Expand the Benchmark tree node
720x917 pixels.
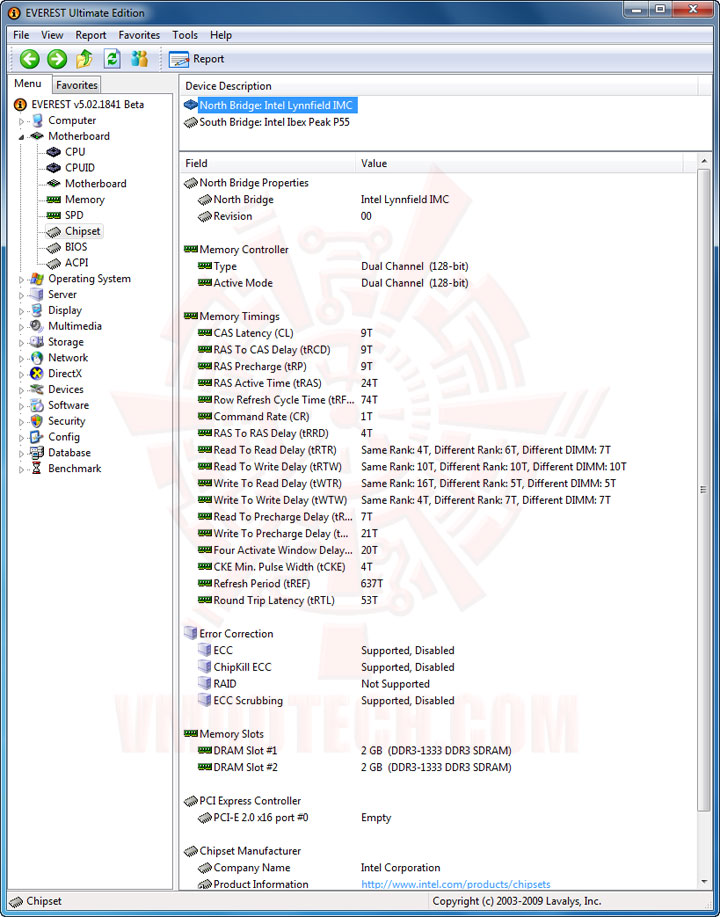22,469
